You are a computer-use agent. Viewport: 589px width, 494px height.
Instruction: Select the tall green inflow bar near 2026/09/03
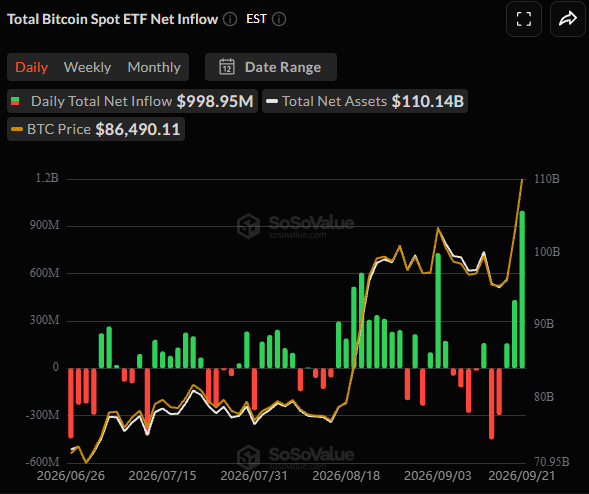click(438, 311)
